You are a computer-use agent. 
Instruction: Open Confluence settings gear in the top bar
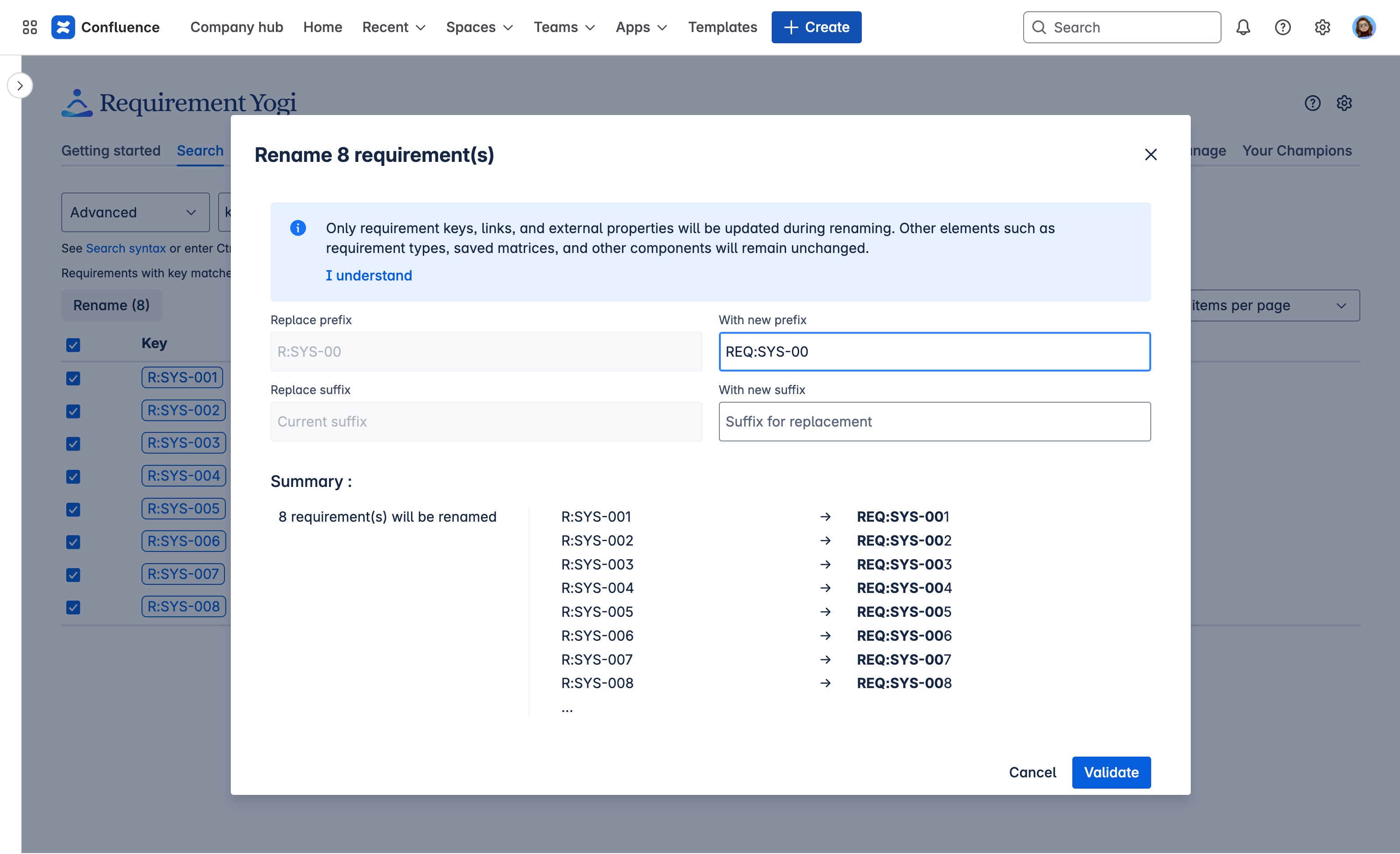click(x=1322, y=27)
